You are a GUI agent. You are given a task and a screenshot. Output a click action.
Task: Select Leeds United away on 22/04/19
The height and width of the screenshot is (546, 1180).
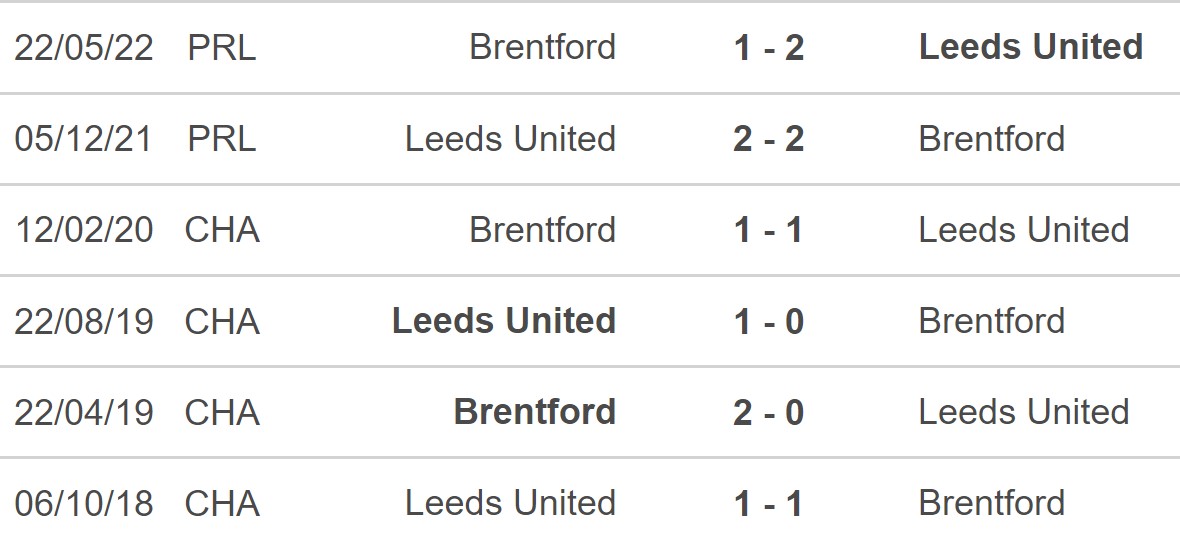pyautogui.click(x=1023, y=412)
